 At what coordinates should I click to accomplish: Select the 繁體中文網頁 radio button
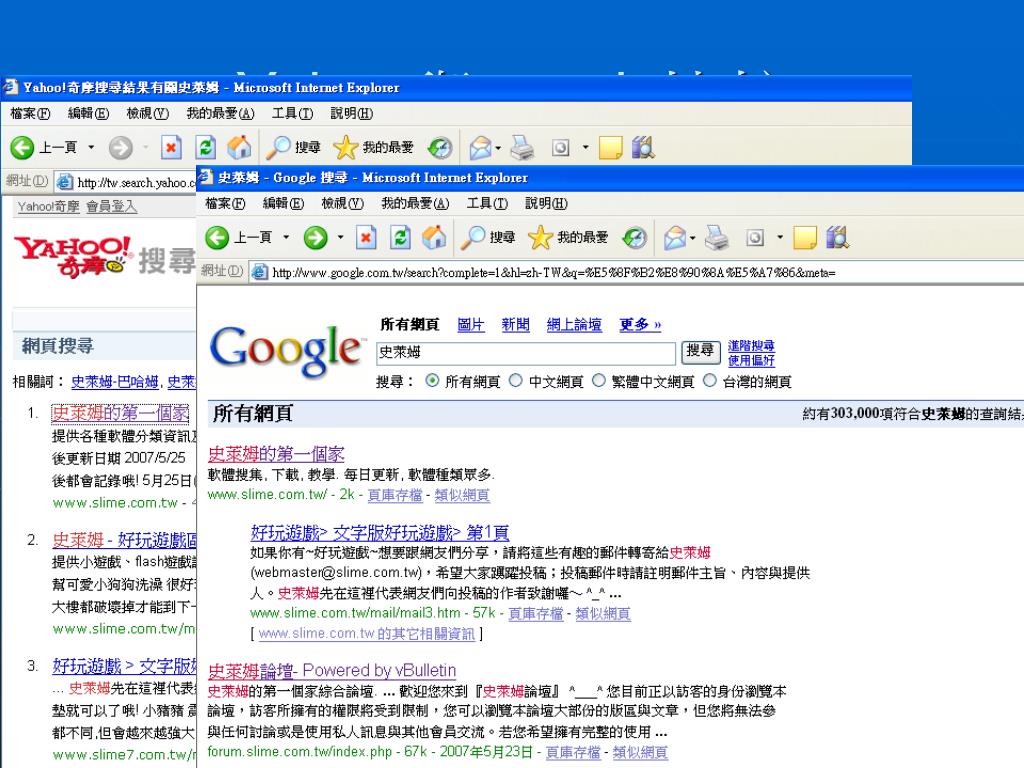tap(598, 381)
